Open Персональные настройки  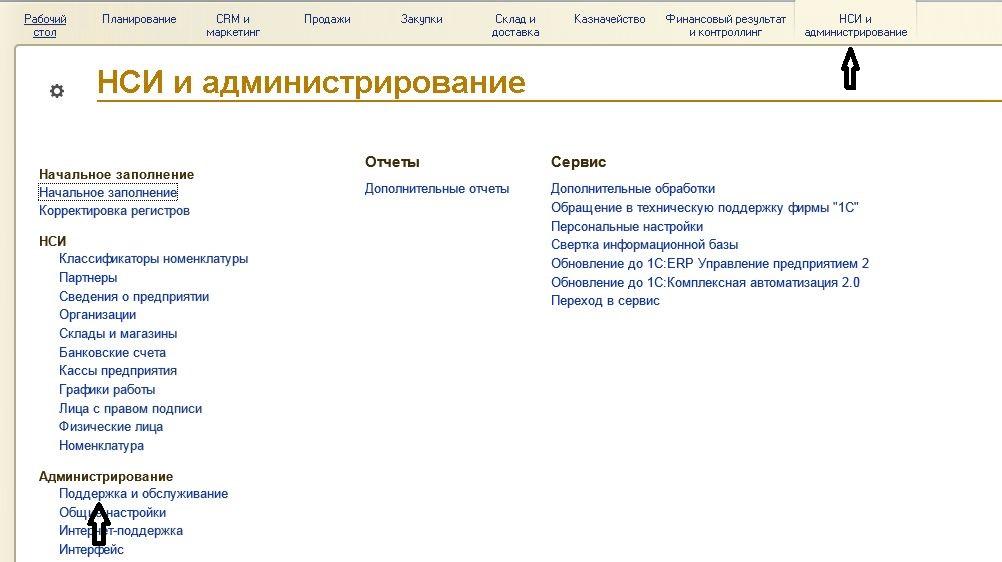[627, 227]
